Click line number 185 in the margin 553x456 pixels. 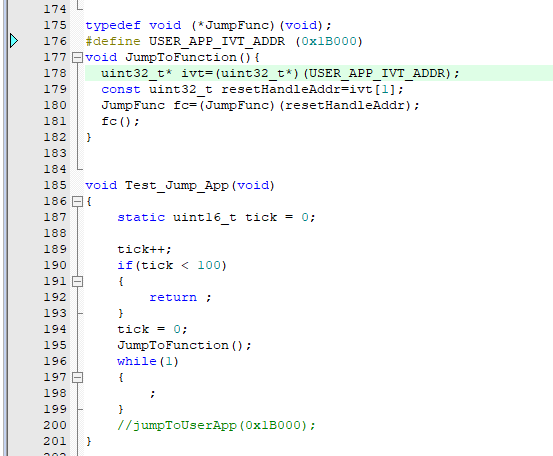tap(55, 185)
